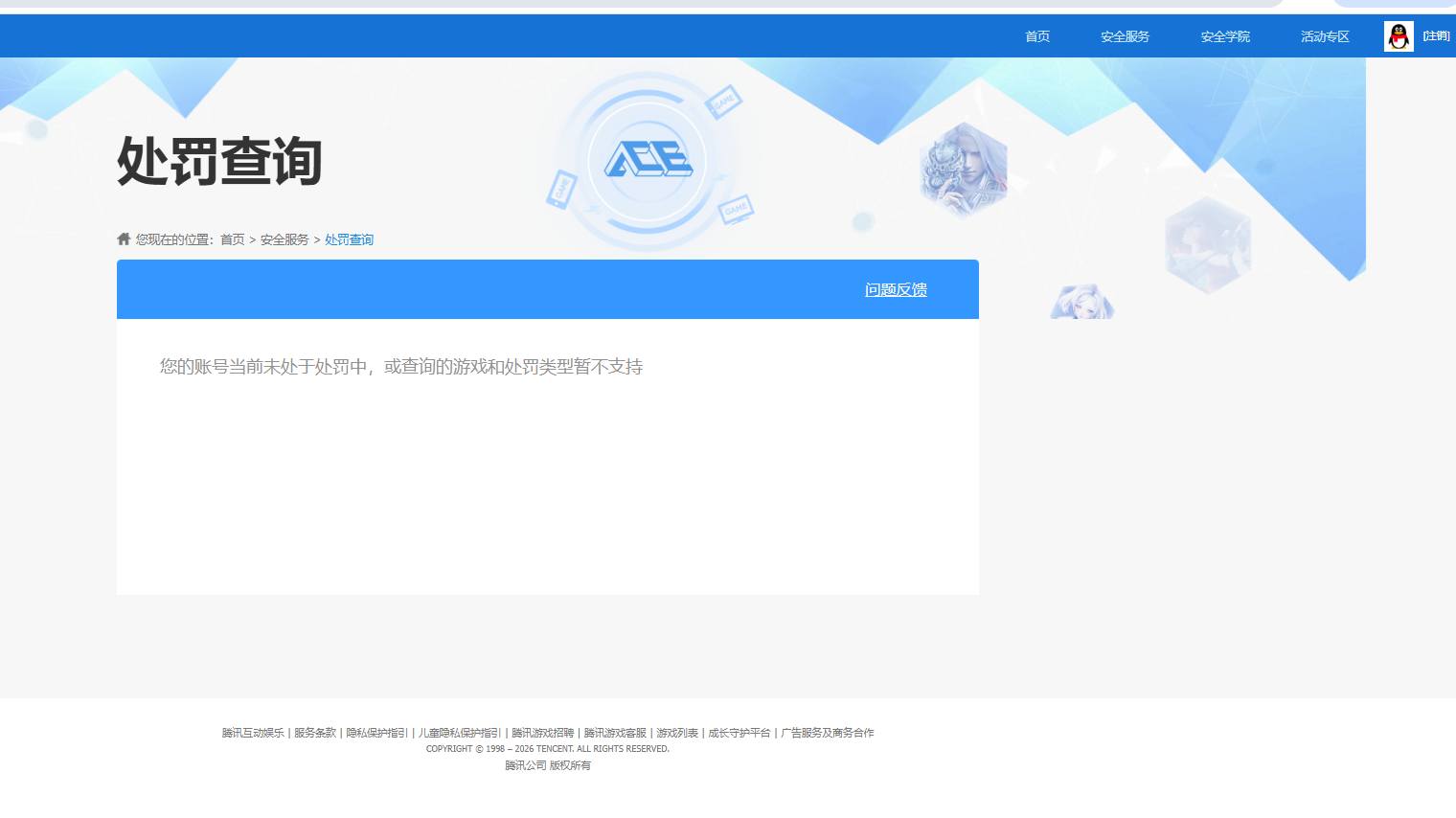Screen dimensions: 1456x818
Task: Click the home icon in the breadcrumb
Action: point(124,239)
